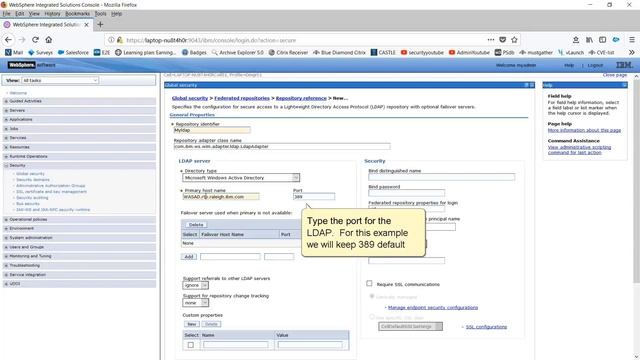The height and width of the screenshot is (360, 640).
Task: Click the Delete failover server button
Action: click(x=196, y=224)
